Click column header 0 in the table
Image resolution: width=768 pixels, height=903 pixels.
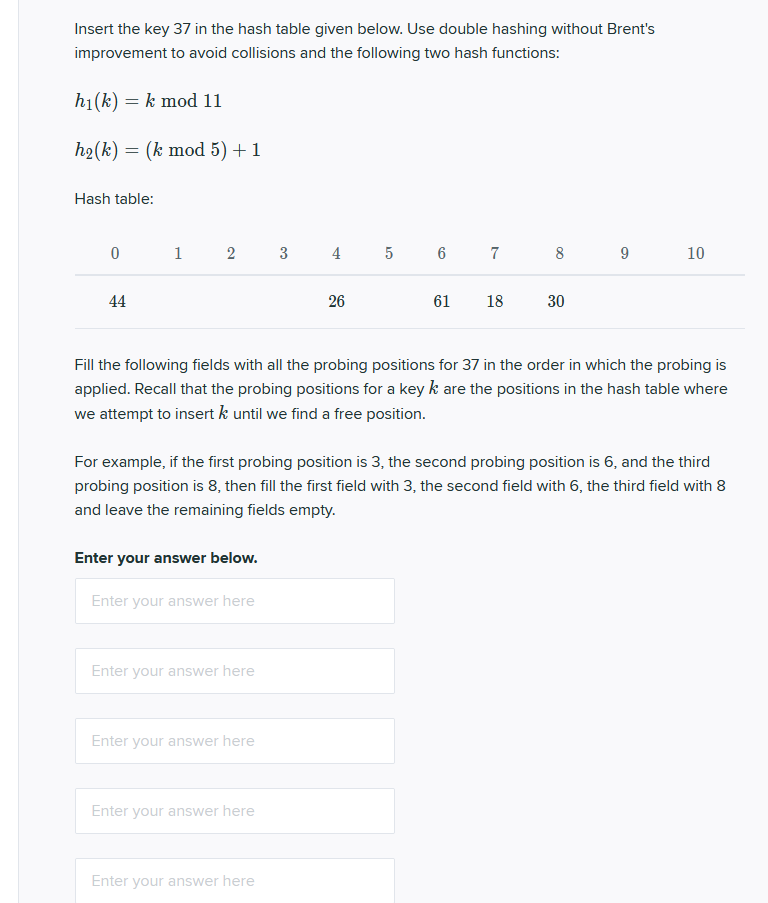[x=114, y=253]
